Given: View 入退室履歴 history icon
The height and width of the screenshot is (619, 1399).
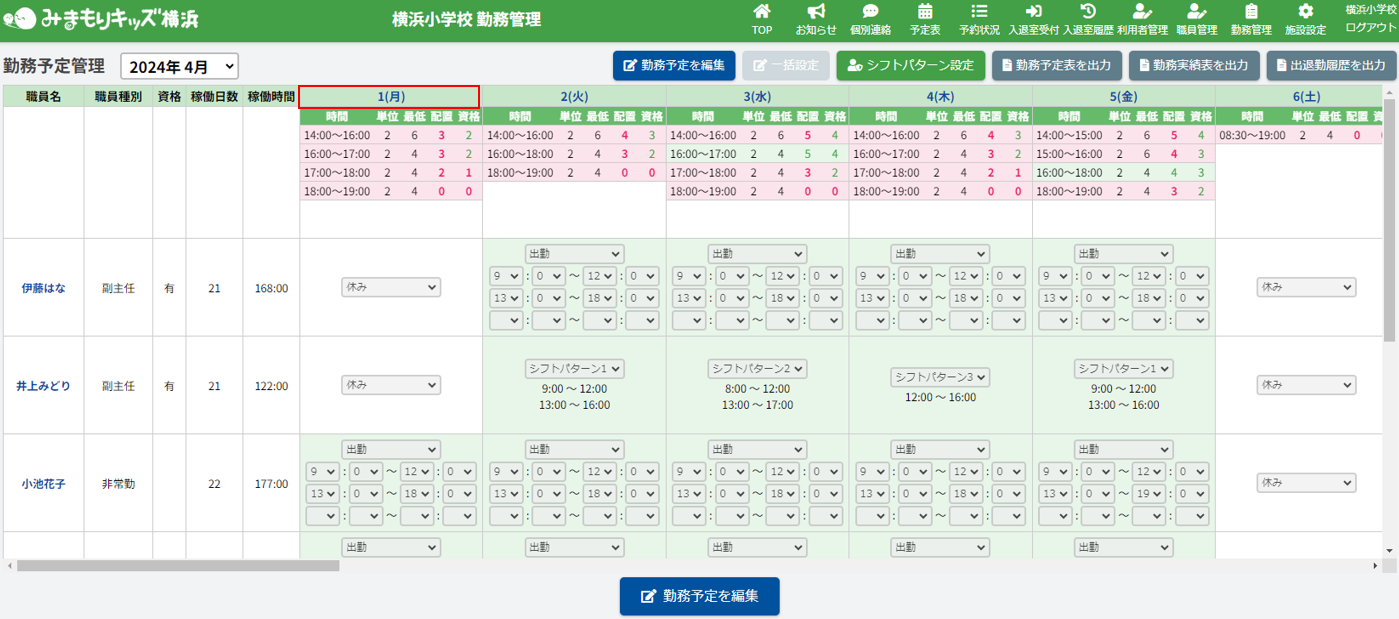Looking at the screenshot, I should tap(1088, 12).
